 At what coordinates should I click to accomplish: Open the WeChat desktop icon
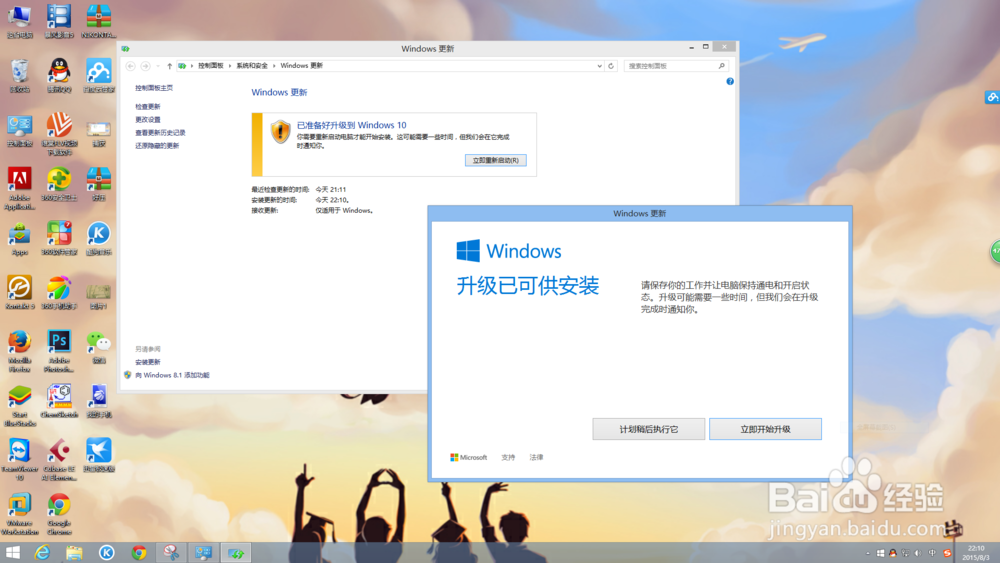coord(98,347)
